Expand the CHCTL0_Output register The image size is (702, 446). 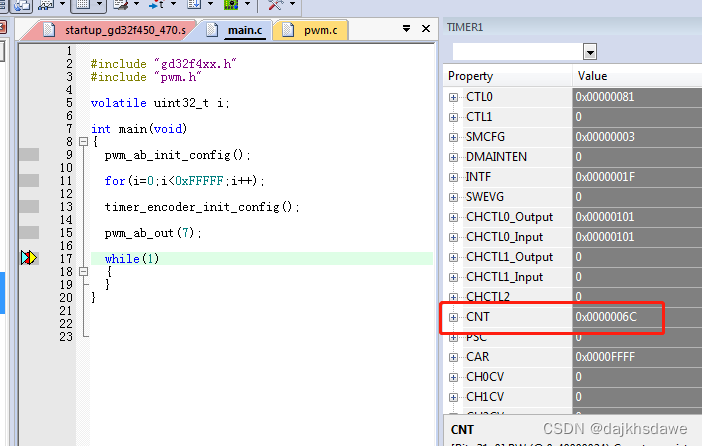pos(453,217)
